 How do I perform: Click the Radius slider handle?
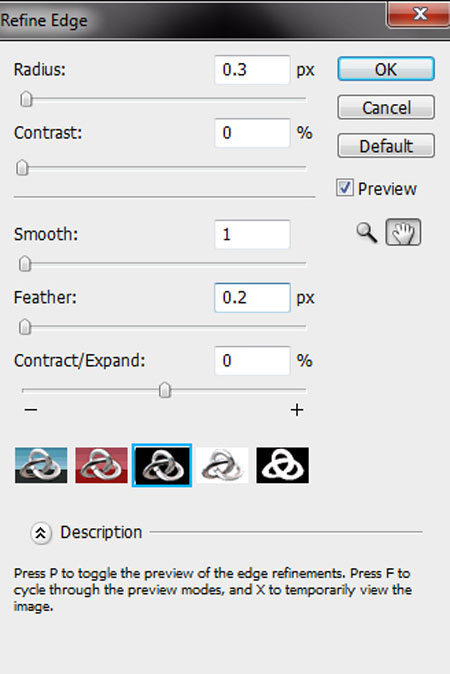tap(26, 99)
